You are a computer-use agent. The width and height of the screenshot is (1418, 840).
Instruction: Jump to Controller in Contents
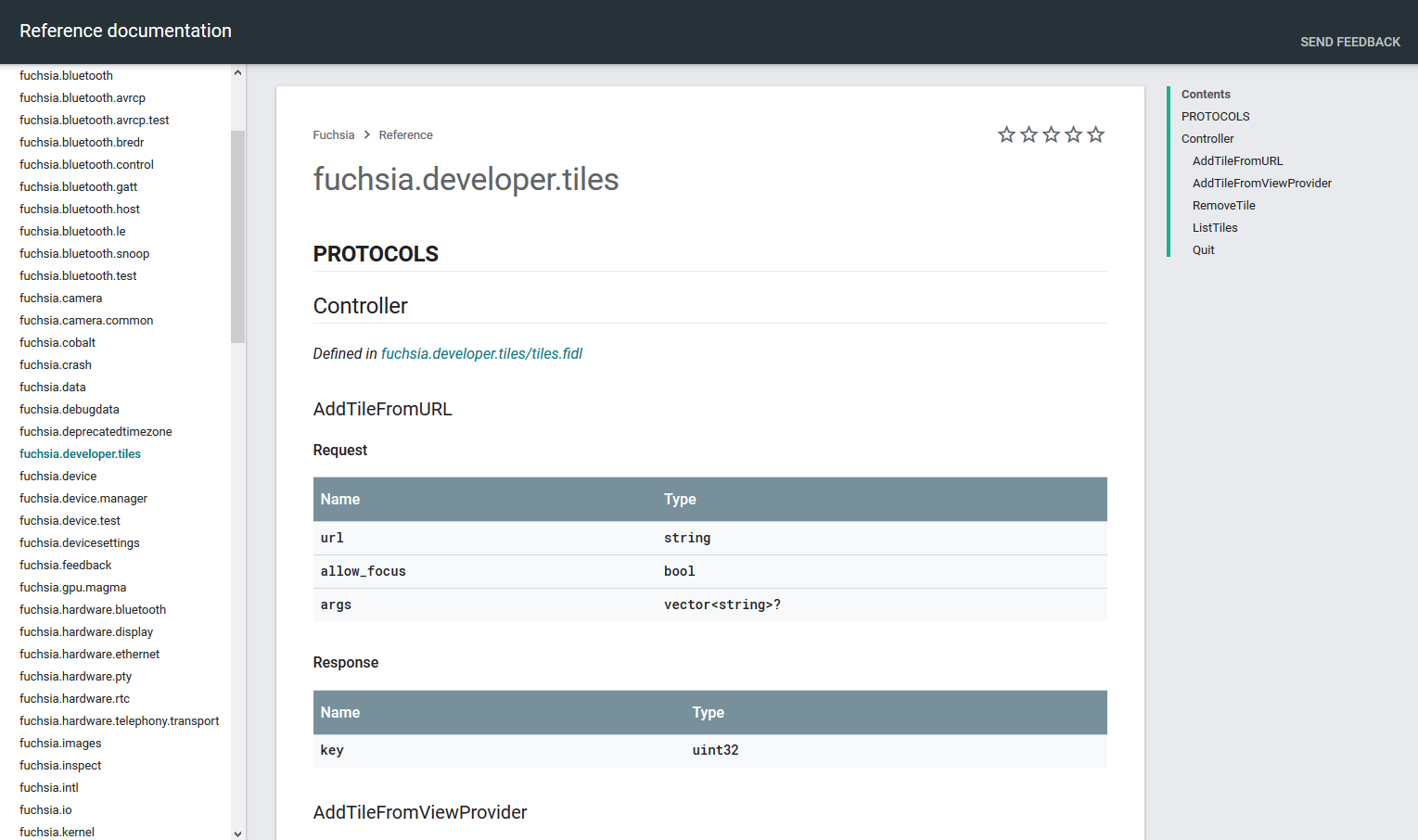click(1207, 138)
